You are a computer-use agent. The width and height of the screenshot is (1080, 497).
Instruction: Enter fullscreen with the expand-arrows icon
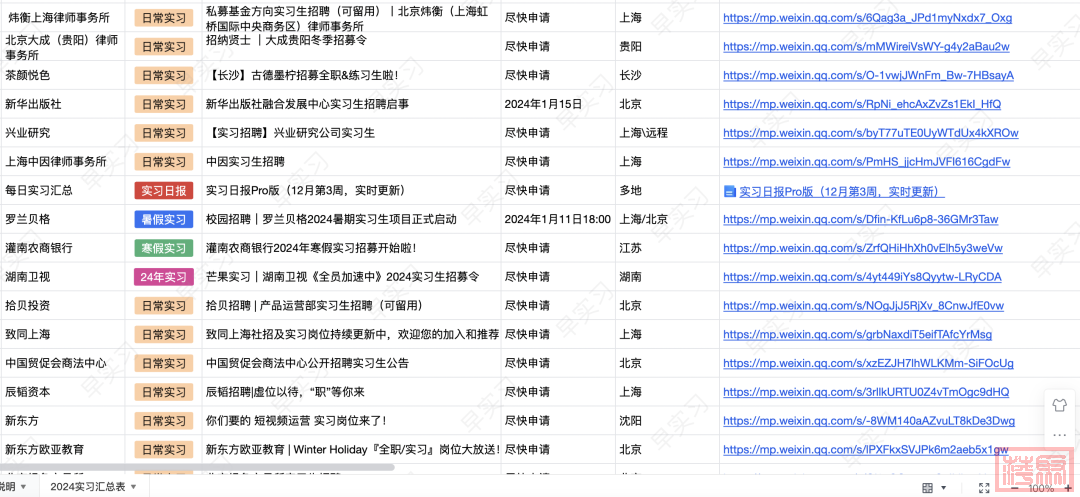[984, 487]
